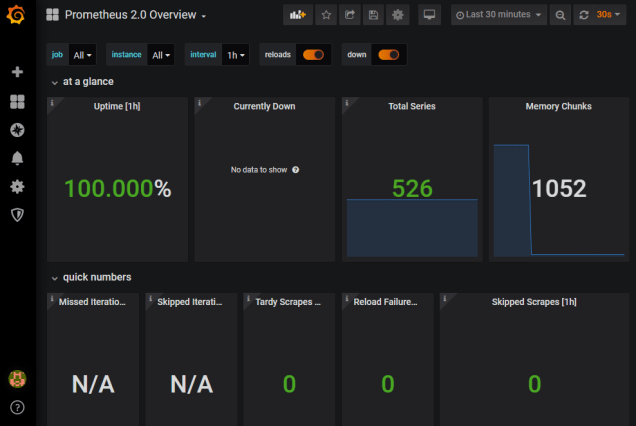Open the Last 30 minutes time picker
The image size is (636, 426).
tap(498, 15)
